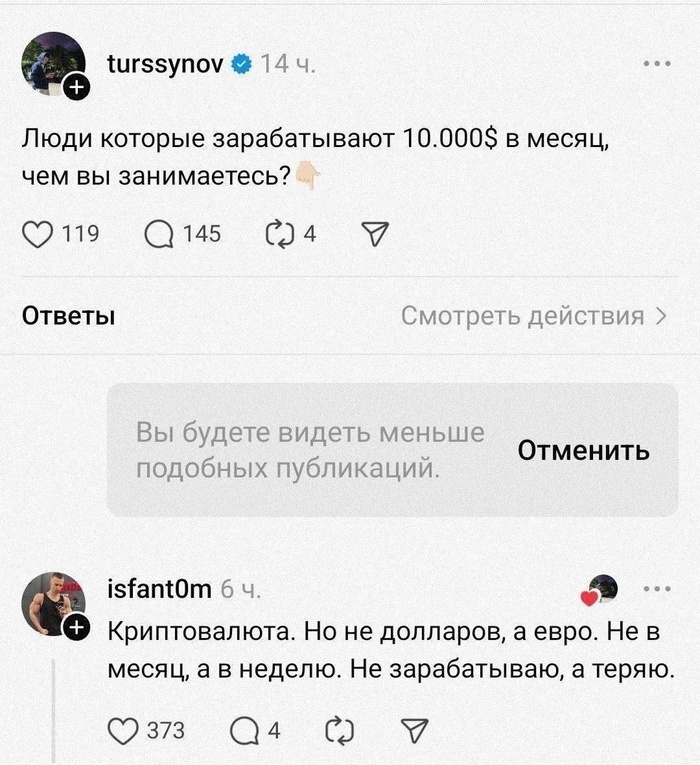The height and width of the screenshot is (765, 700).
Task: Select the Ответы section header
Action: click(x=69, y=316)
